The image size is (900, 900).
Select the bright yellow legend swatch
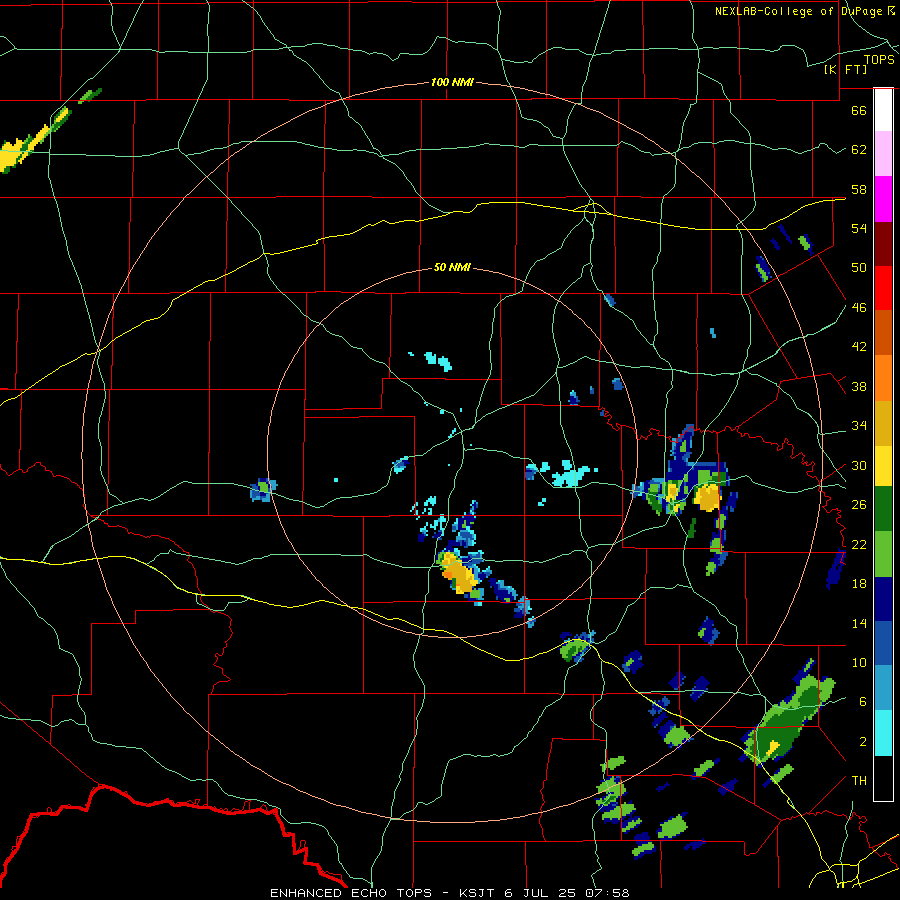[883, 466]
